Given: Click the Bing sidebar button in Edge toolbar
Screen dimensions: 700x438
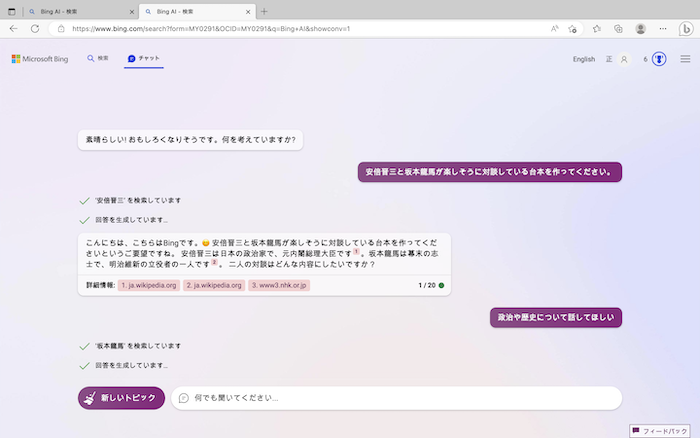Looking at the screenshot, I should 686,29.
